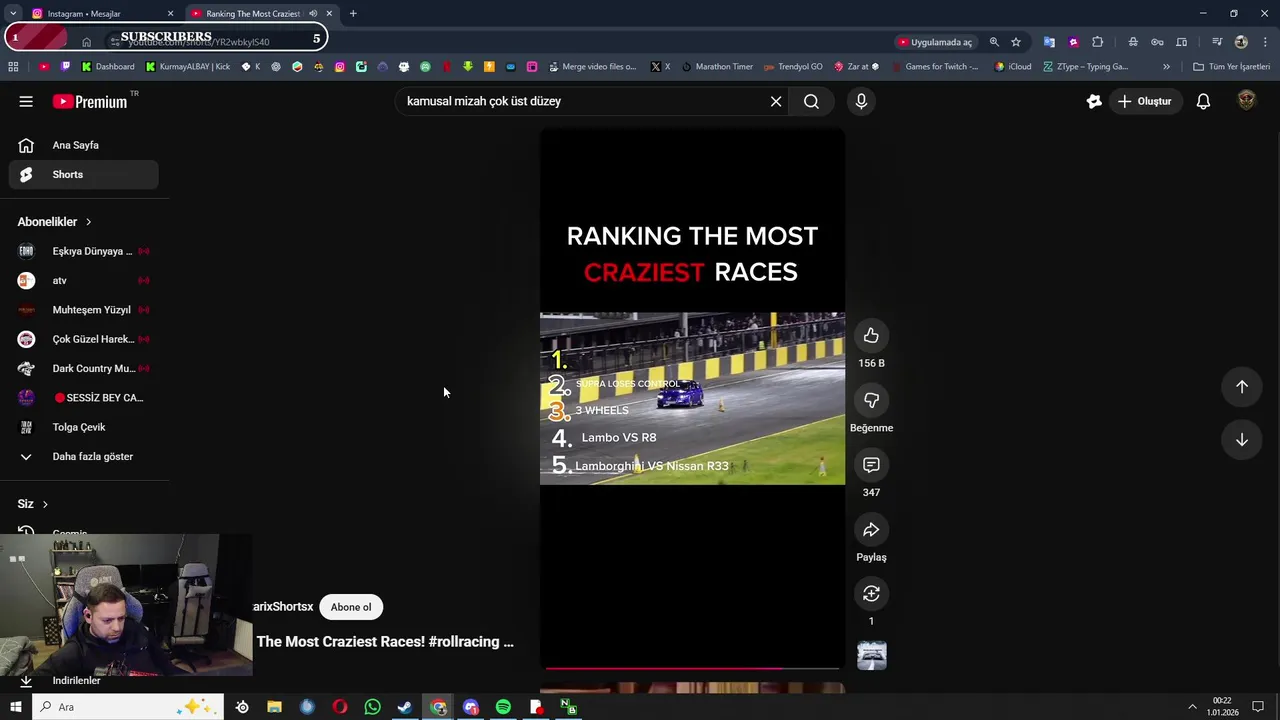Open the Tüm Yer İşaretleri folder
1280x720 pixels.
[1232, 67]
